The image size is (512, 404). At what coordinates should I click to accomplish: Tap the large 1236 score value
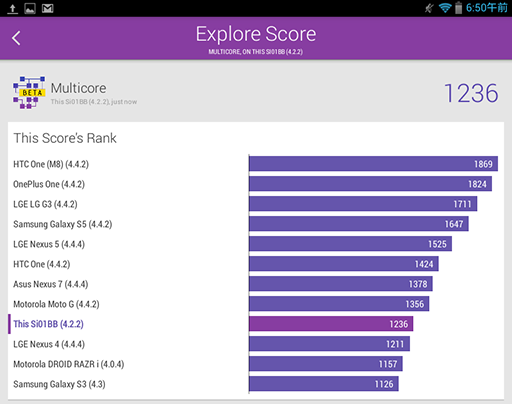point(471,93)
